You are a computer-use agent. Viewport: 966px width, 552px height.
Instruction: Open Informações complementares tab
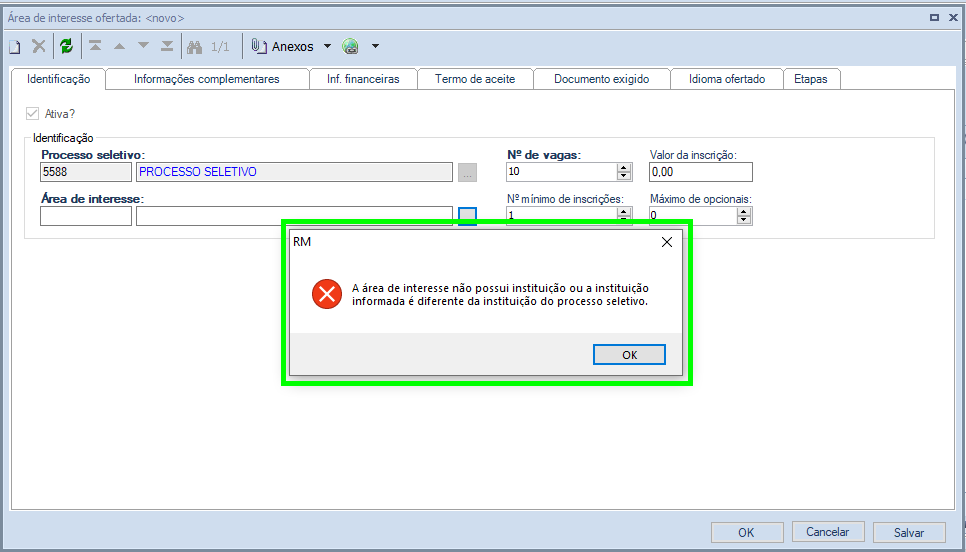207,79
